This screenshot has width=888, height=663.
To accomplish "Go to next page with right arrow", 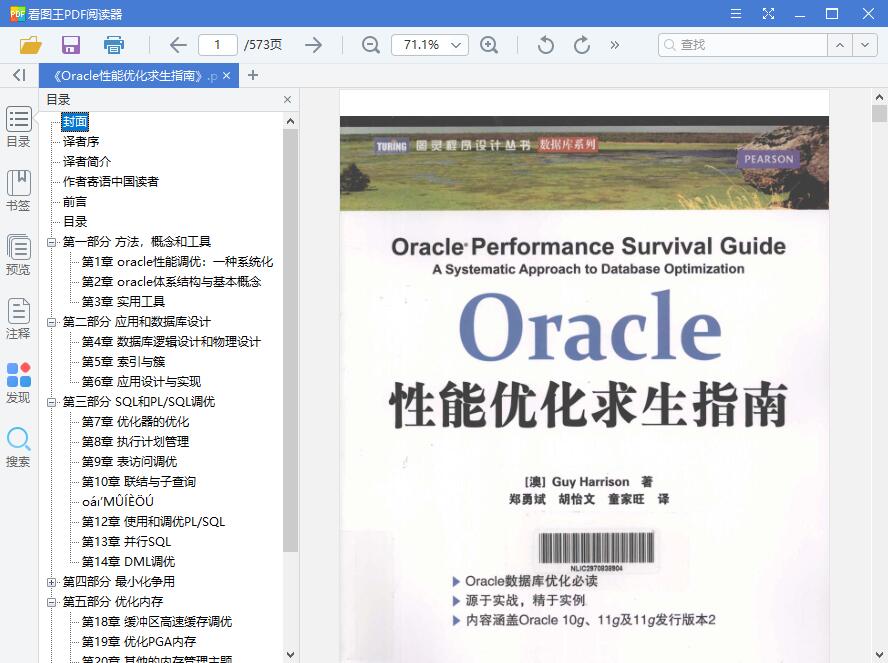I will click(x=313, y=45).
